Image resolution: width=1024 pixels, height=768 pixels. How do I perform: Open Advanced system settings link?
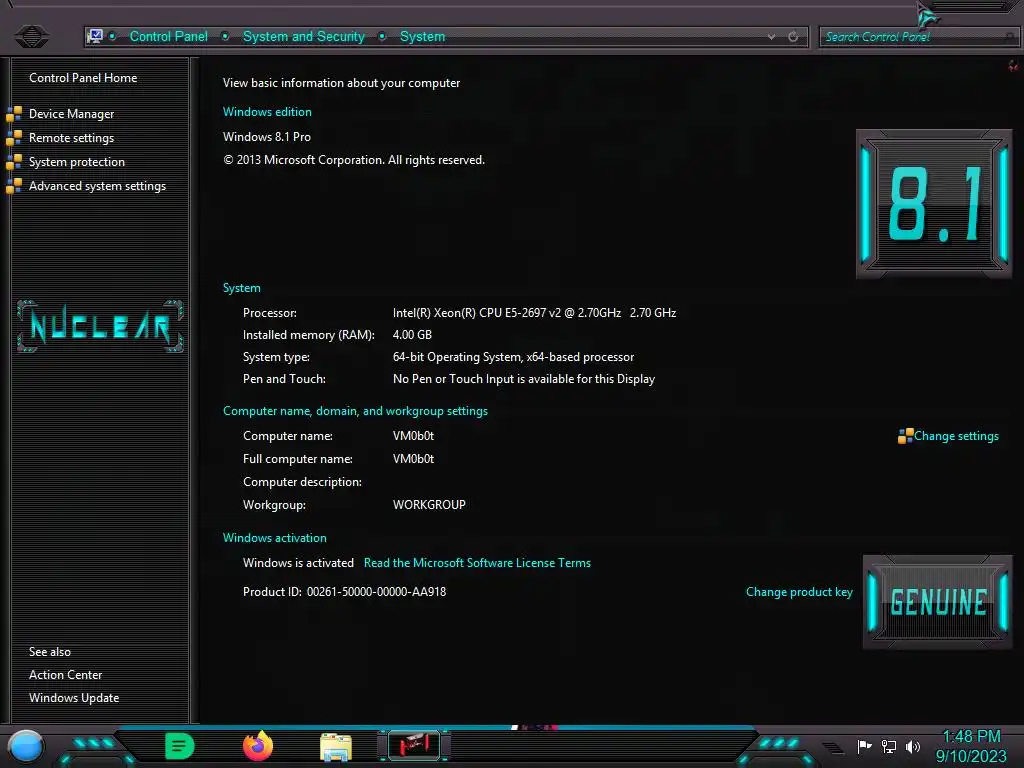(x=97, y=186)
